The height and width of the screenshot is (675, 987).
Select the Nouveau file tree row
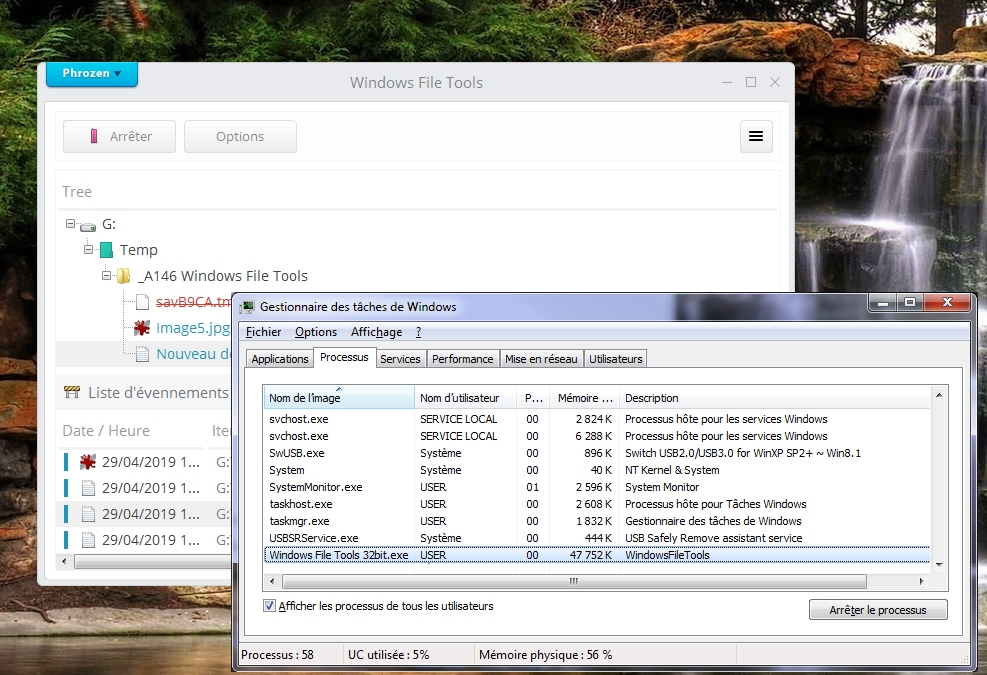(144, 354)
